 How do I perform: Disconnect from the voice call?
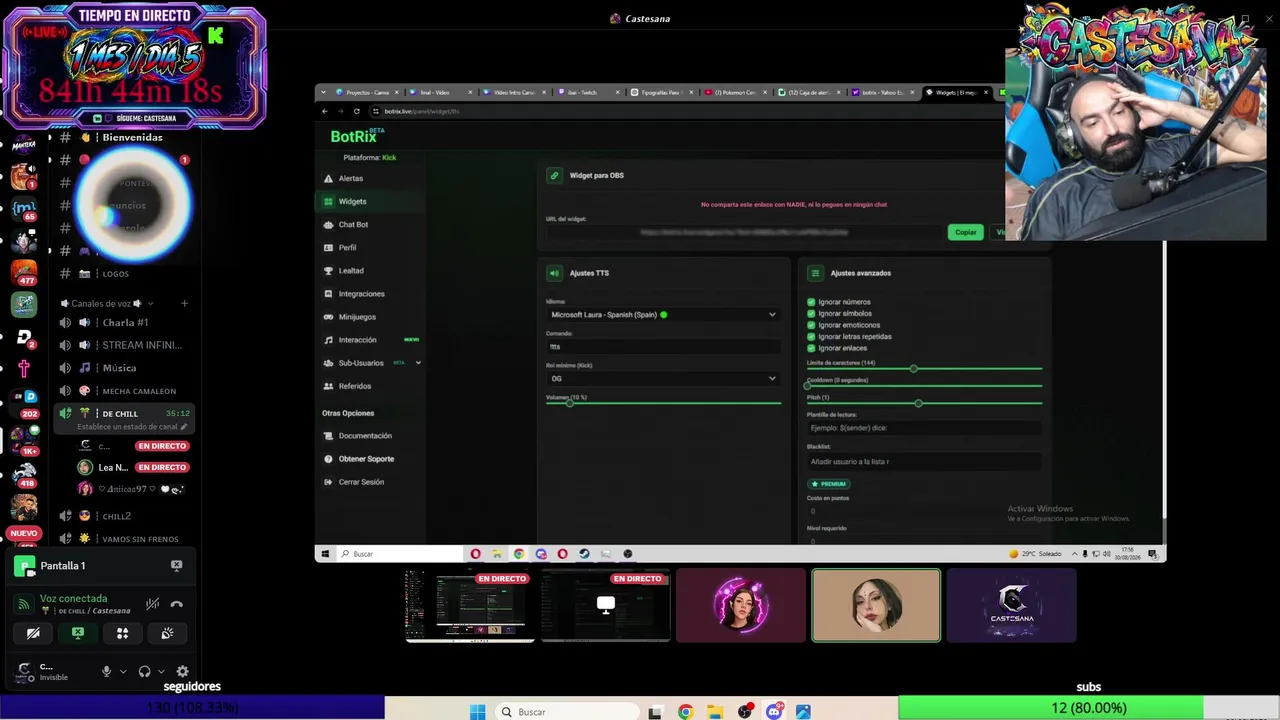click(x=176, y=604)
